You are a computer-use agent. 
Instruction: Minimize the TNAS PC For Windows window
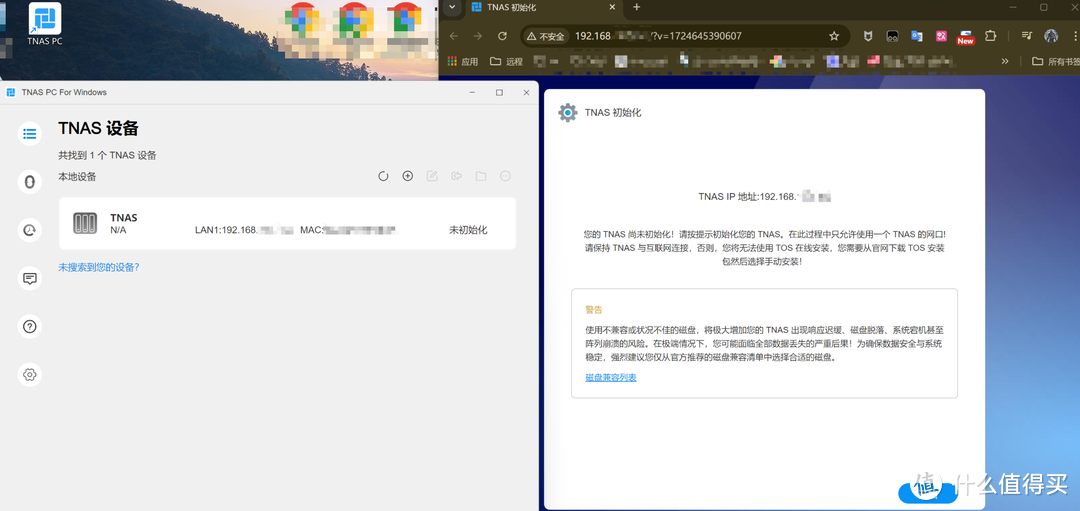pyautogui.click(x=472, y=92)
